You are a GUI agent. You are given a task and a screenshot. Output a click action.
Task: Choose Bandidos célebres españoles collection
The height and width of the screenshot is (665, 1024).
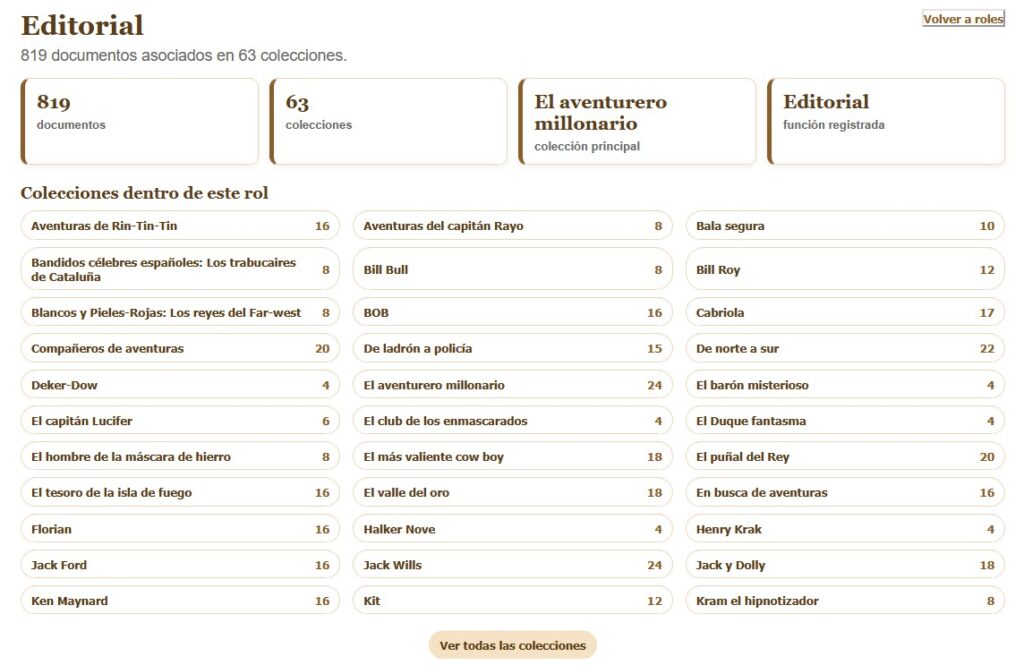[x=180, y=268]
